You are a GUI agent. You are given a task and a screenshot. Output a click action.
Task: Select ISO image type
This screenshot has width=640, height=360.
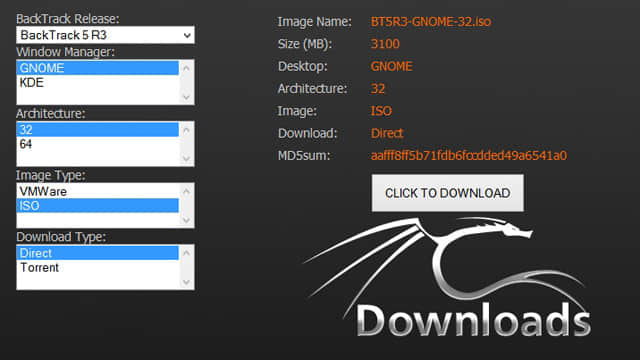pyautogui.click(x=98, y=206)
